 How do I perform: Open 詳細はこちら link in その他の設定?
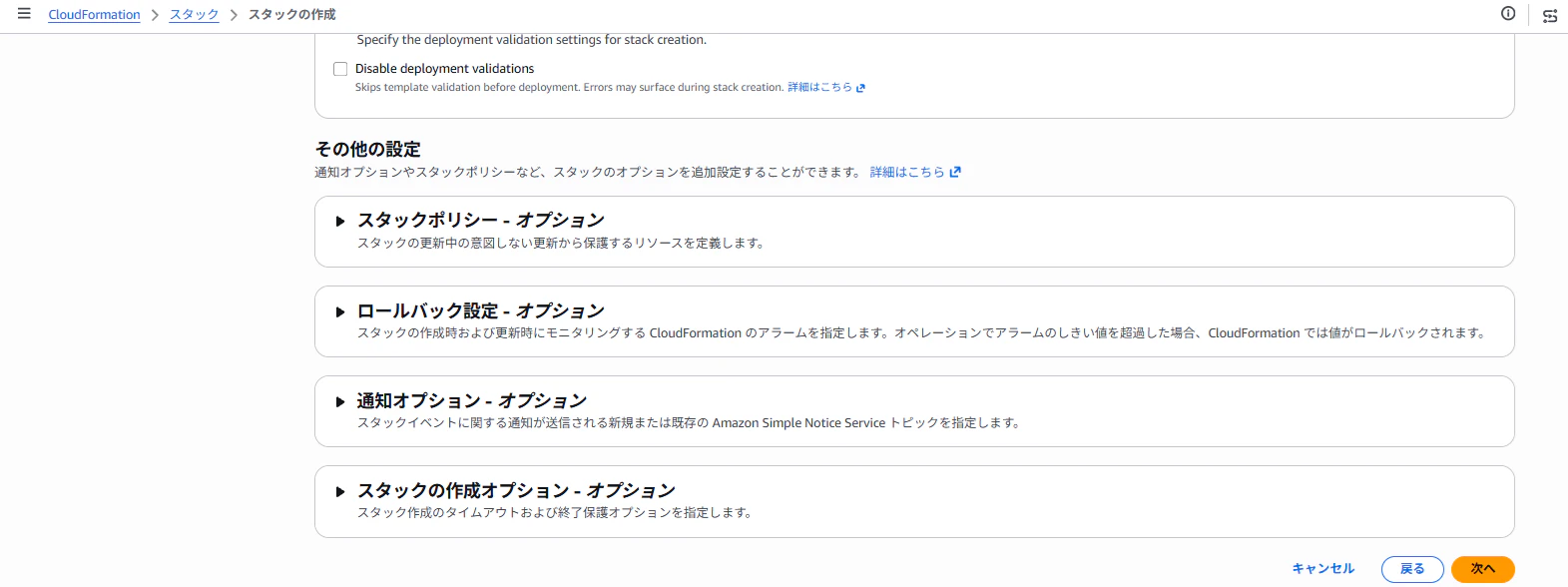tap(907, 172)
